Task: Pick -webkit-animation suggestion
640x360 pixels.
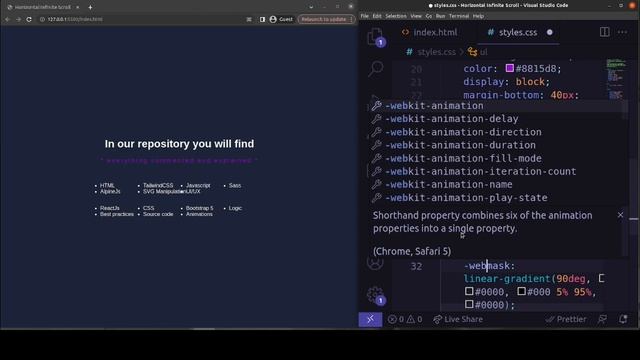Action: pyautogui.click(x=497, y=106)
